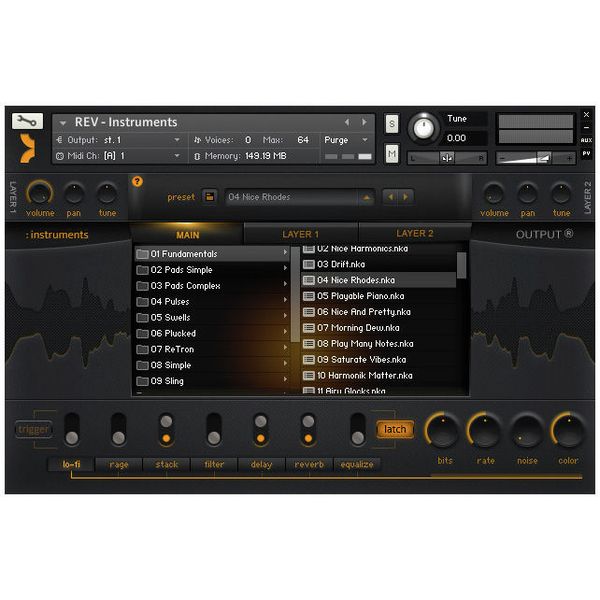Click the trigger button
Screen dimensions: 600x600
[34, 429]
